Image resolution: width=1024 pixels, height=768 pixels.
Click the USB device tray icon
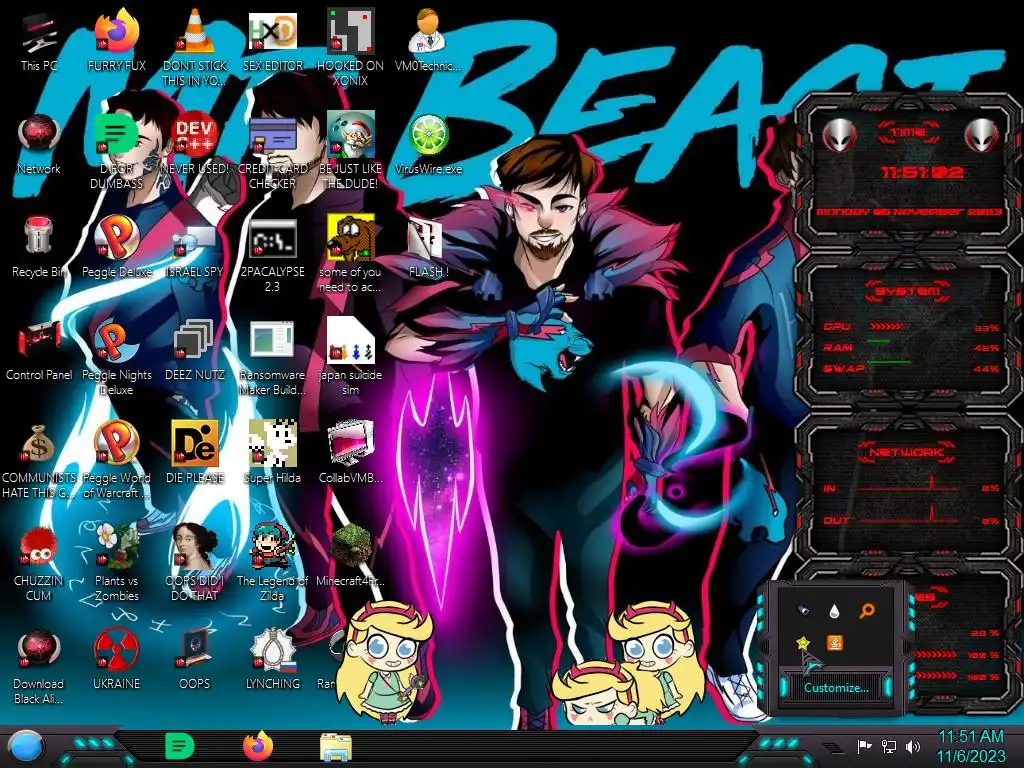[x=803, y=610]
